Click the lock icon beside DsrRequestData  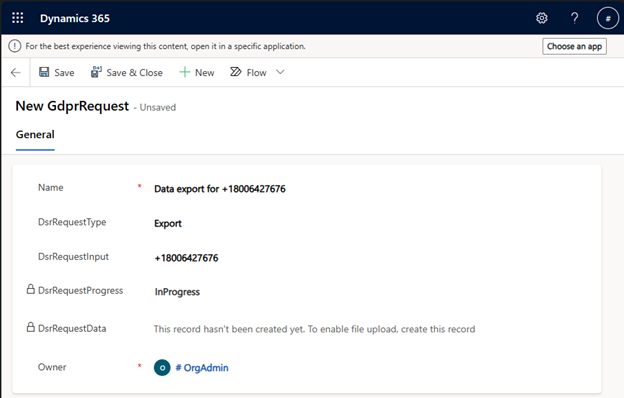(31, 327)
